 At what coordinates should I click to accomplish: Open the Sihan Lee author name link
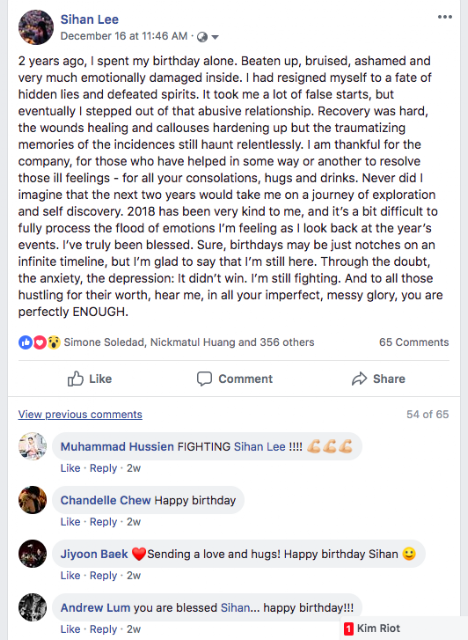click(x=89, y=19)
